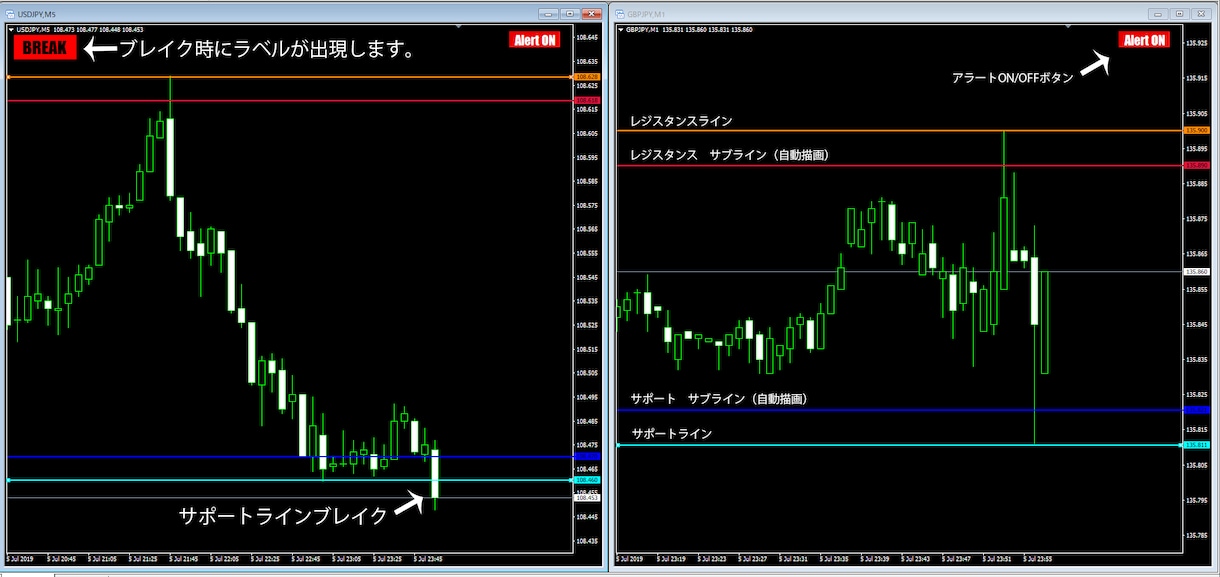
Task: Open the USDJPY,M5 window icon menu
Action: coord(11,14)
